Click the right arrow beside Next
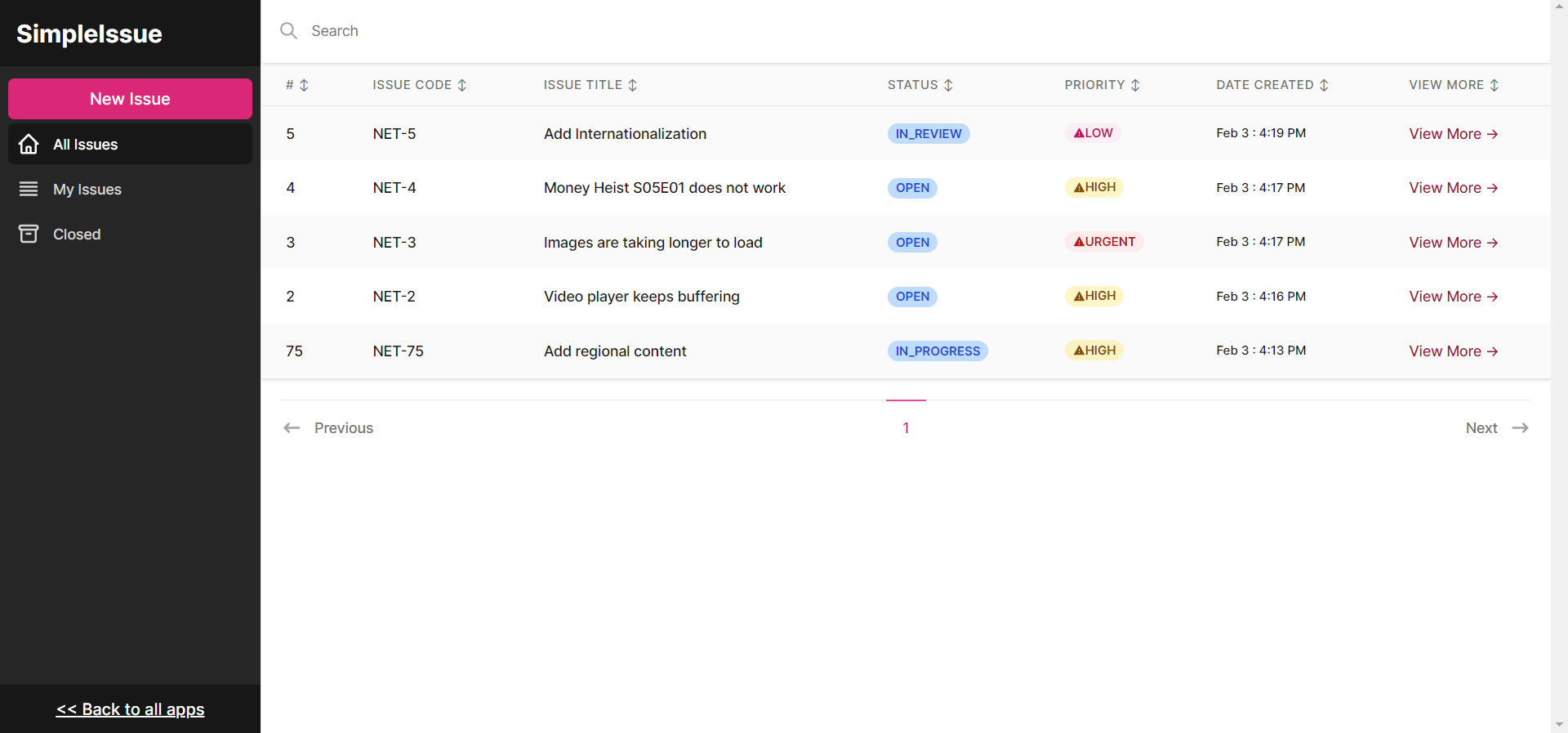The width and height of the screenshot is (1568, 733). click(1520, 428)
